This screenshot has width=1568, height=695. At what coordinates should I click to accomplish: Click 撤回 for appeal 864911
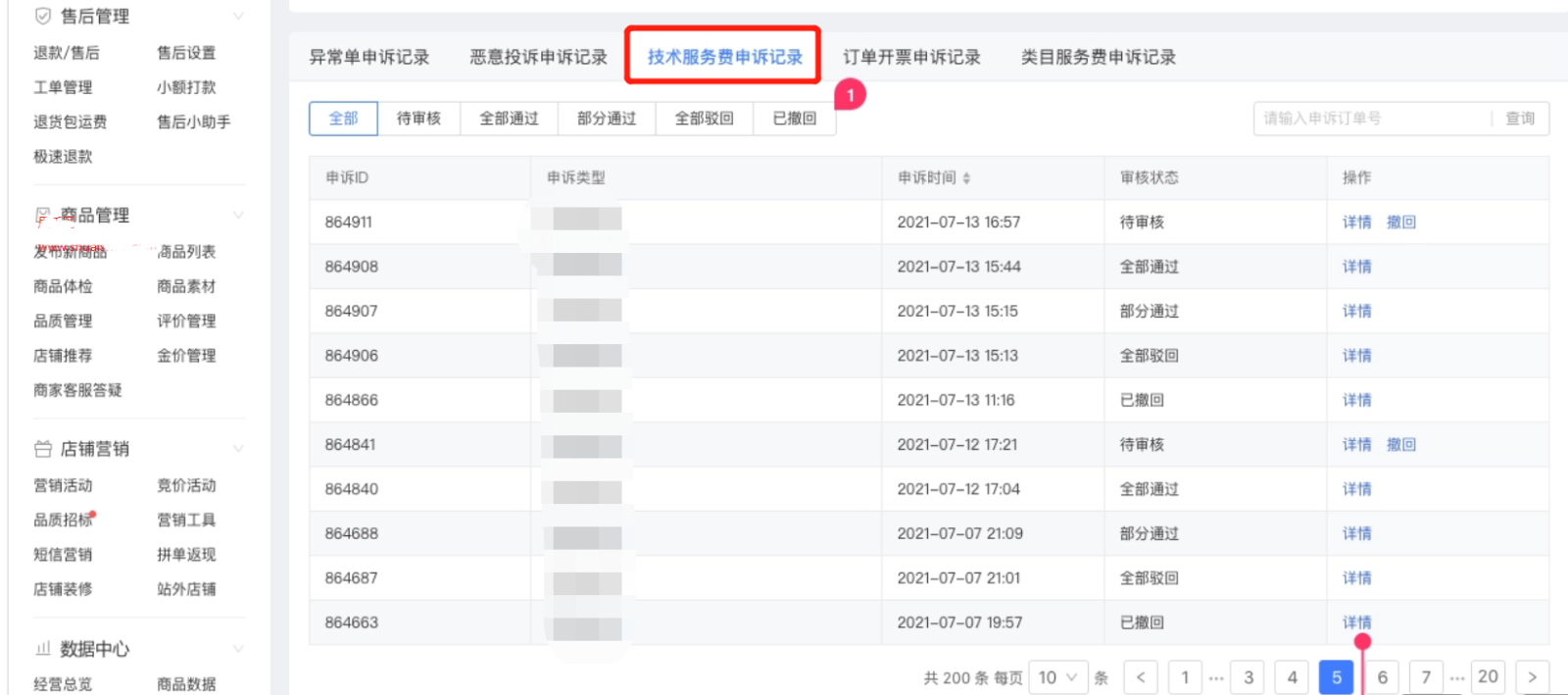[1401, 223]
